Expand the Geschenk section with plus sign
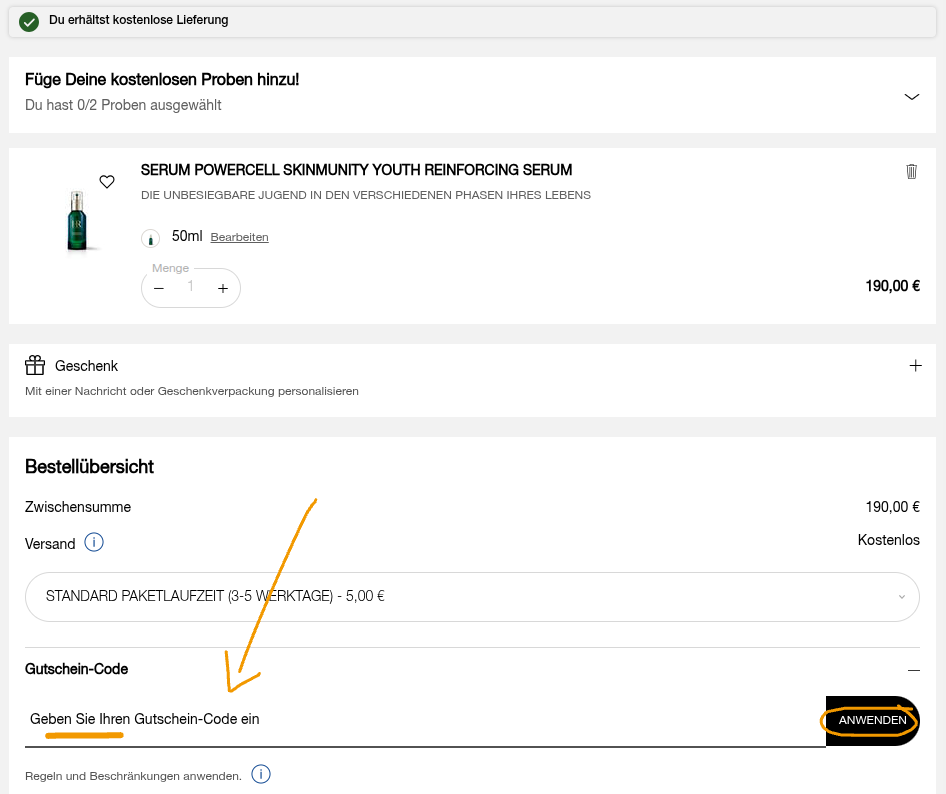Image resolution: width=946 pixels, height=794 pixels. 914,366
